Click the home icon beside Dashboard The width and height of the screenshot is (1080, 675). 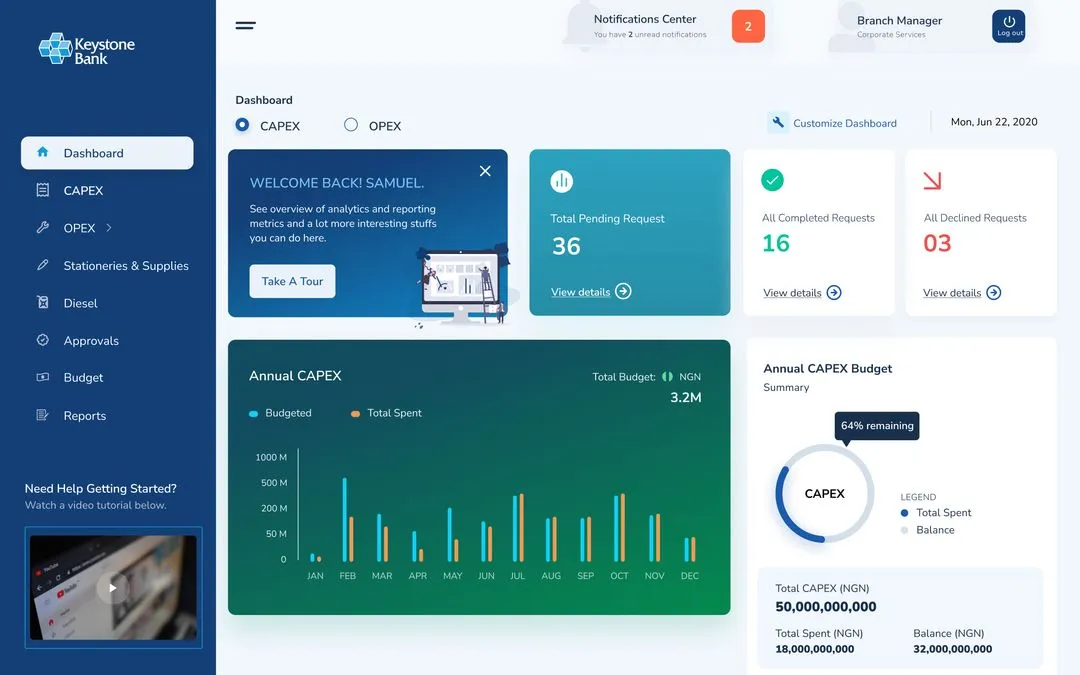pyautogui.click(x=43, y=152)
